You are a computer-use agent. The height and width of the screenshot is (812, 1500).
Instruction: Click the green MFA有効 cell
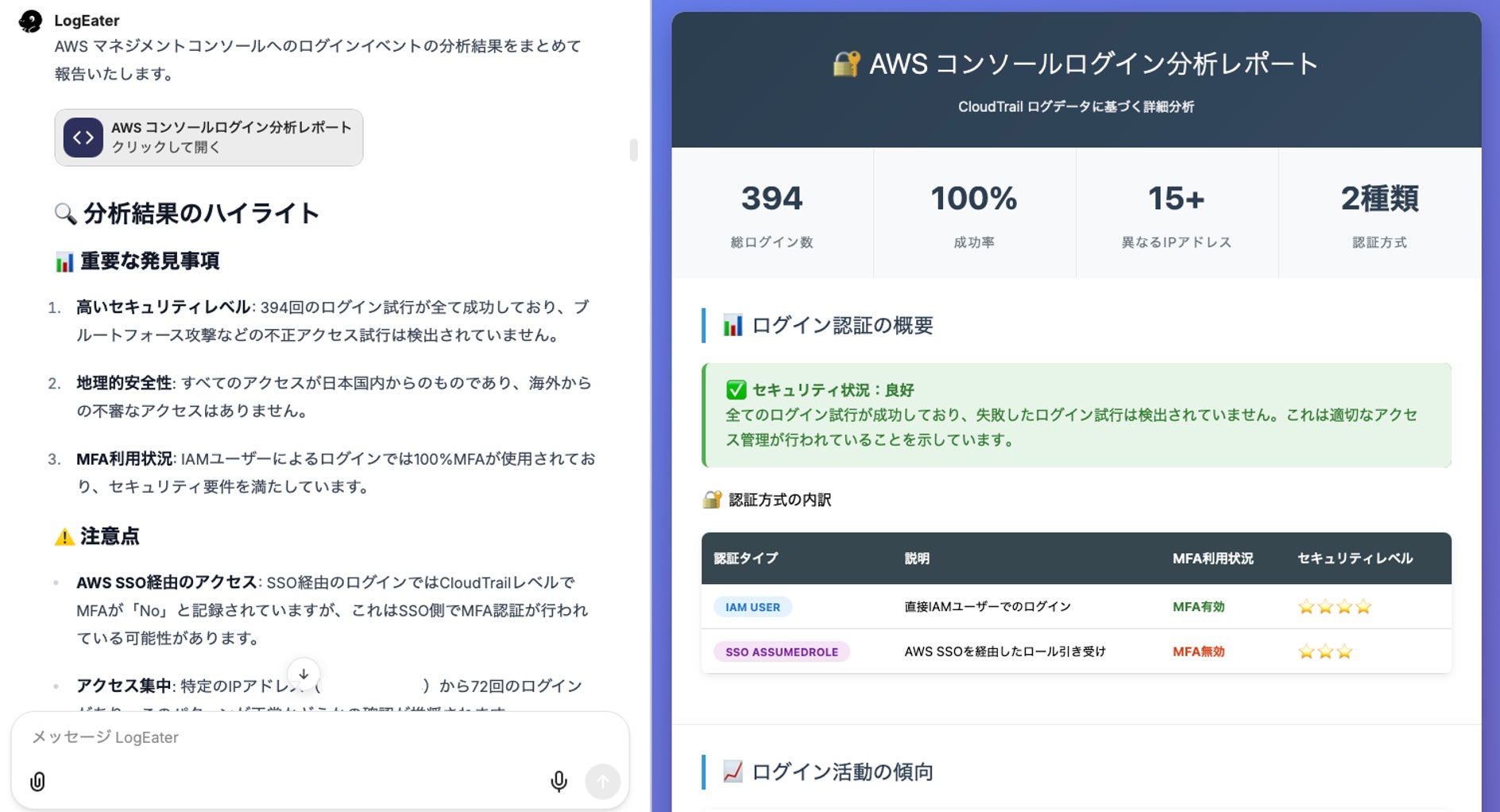point(1199,607)
